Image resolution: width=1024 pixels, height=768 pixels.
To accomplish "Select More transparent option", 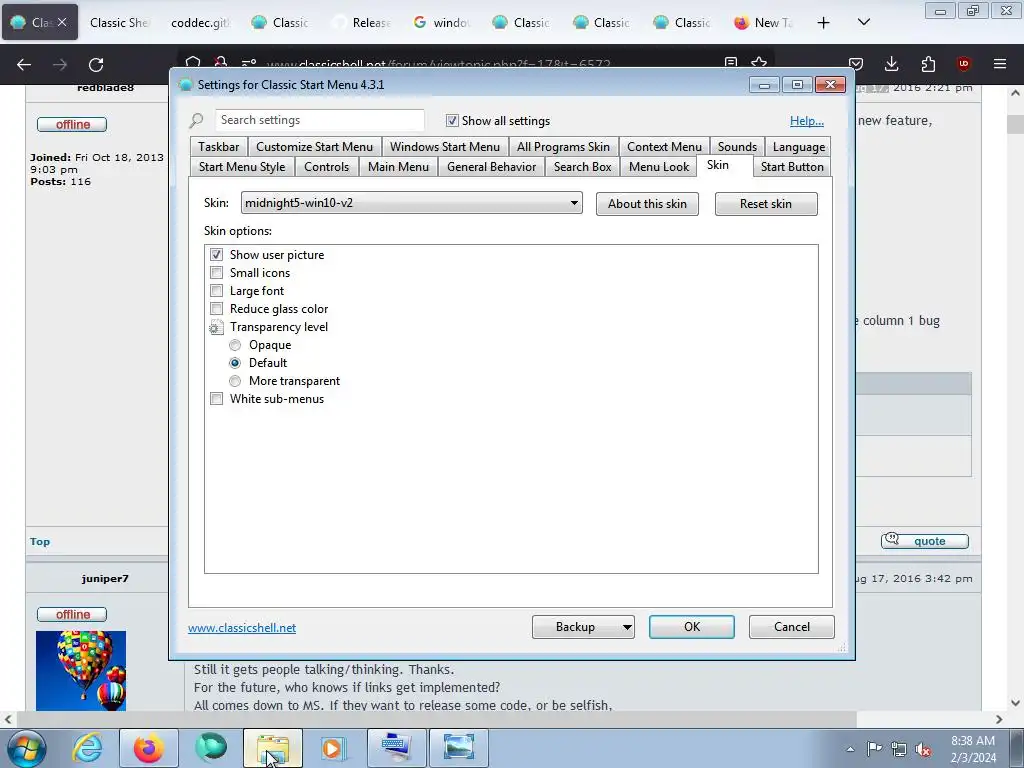I will [x=235, y=381].
